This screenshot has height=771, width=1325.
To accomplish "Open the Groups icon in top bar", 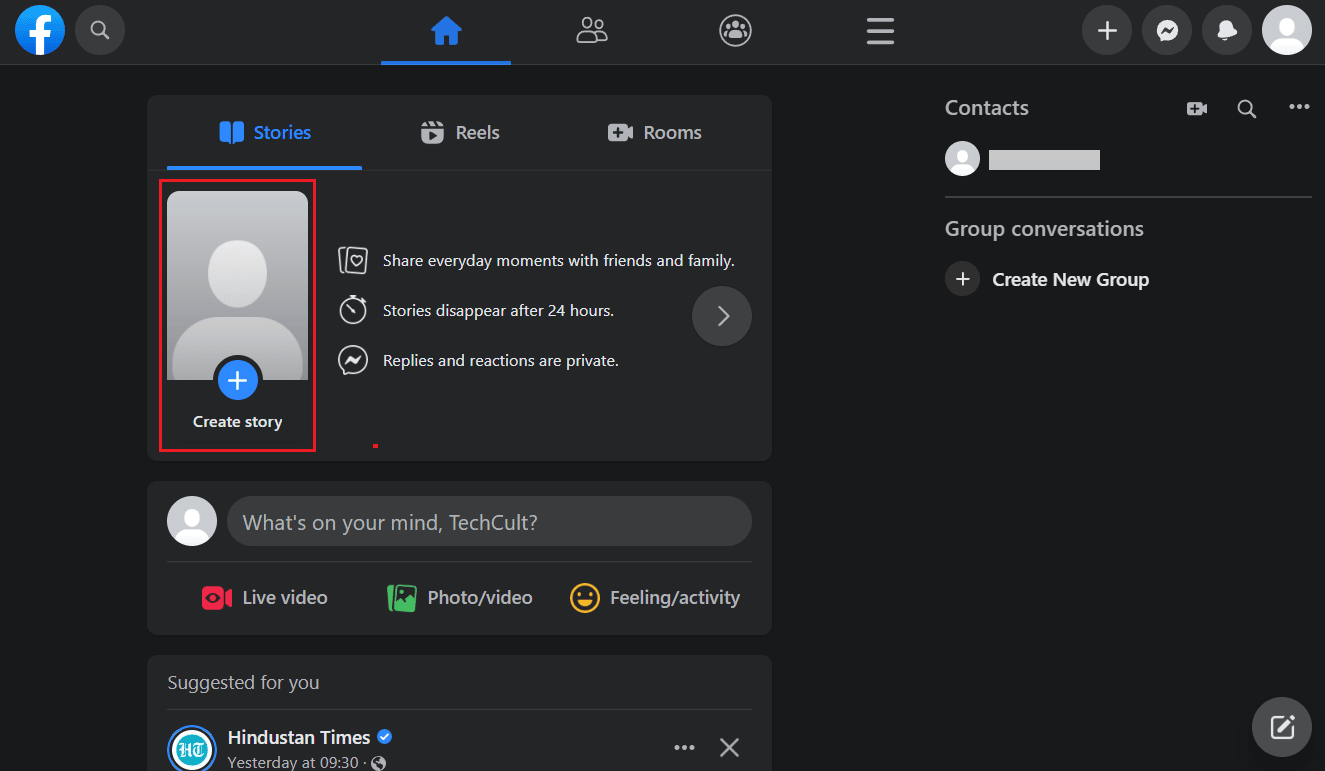I will (735, 31).
